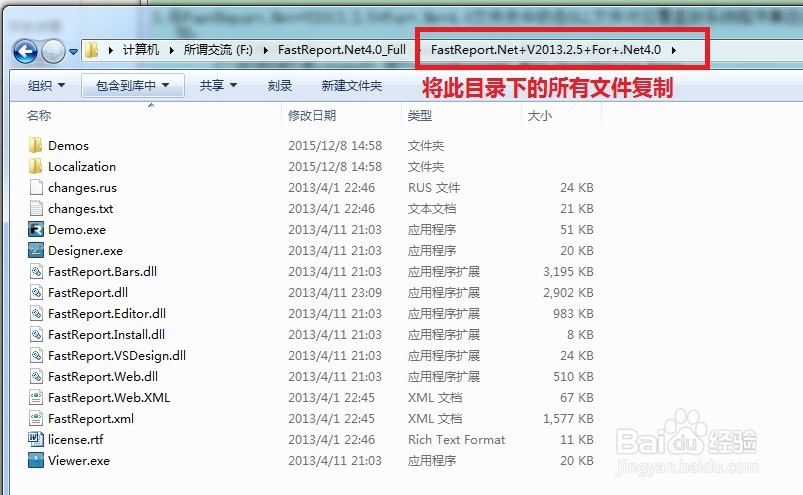Click the blue Back navigation arrow
This screenshot has width=803, height=495.
click(x=25, y=51)
